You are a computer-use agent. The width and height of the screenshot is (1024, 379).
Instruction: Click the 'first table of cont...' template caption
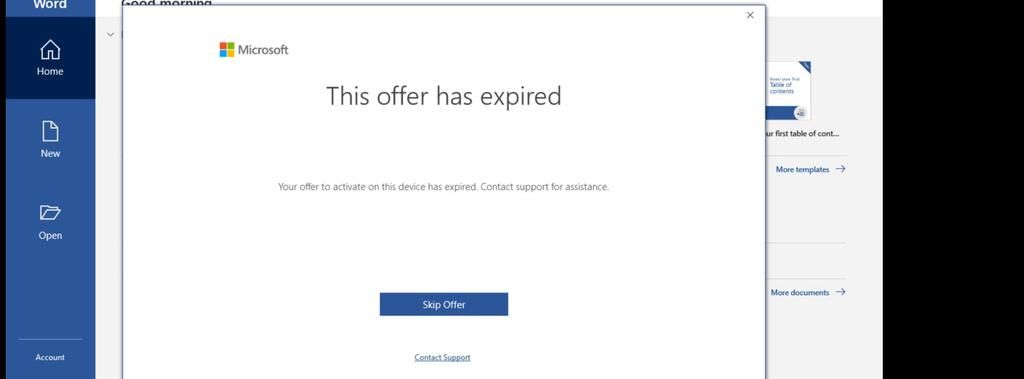(801, 133)
